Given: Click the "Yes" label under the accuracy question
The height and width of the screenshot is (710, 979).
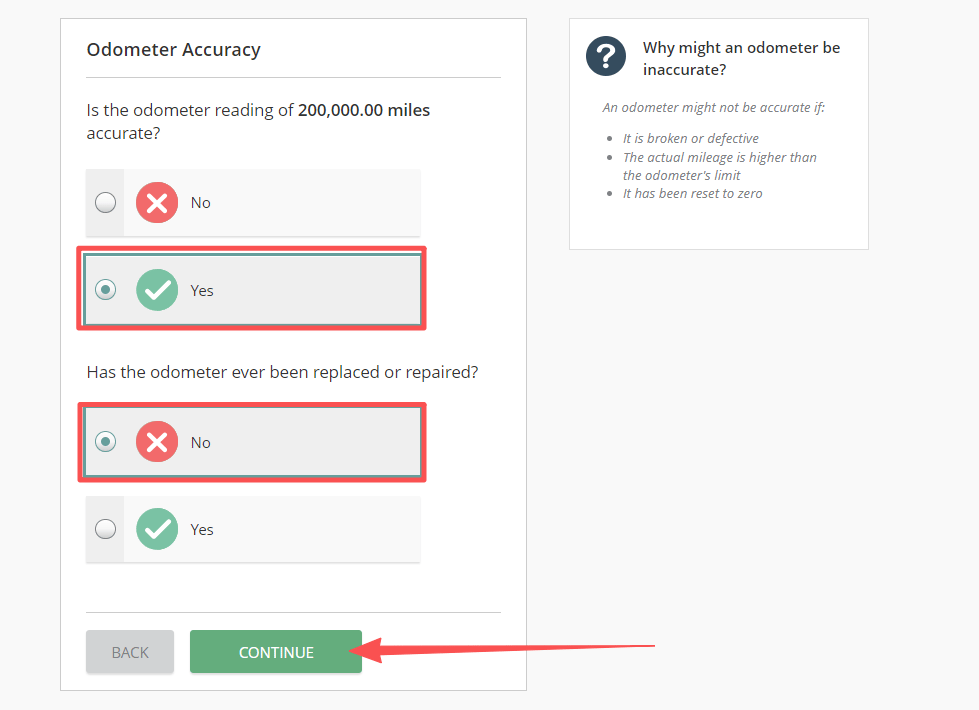Looking at the screenshot, I should 202,291.
